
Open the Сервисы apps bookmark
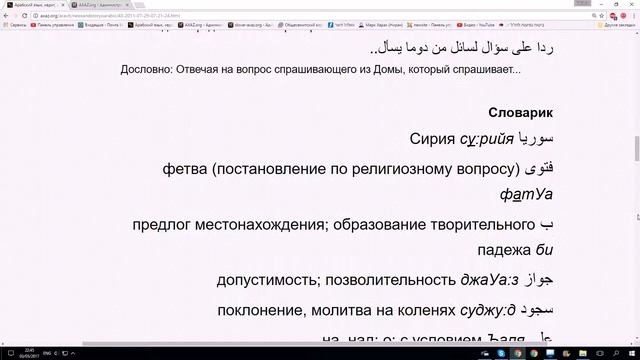pyautogui.click(x=15, y=25)
